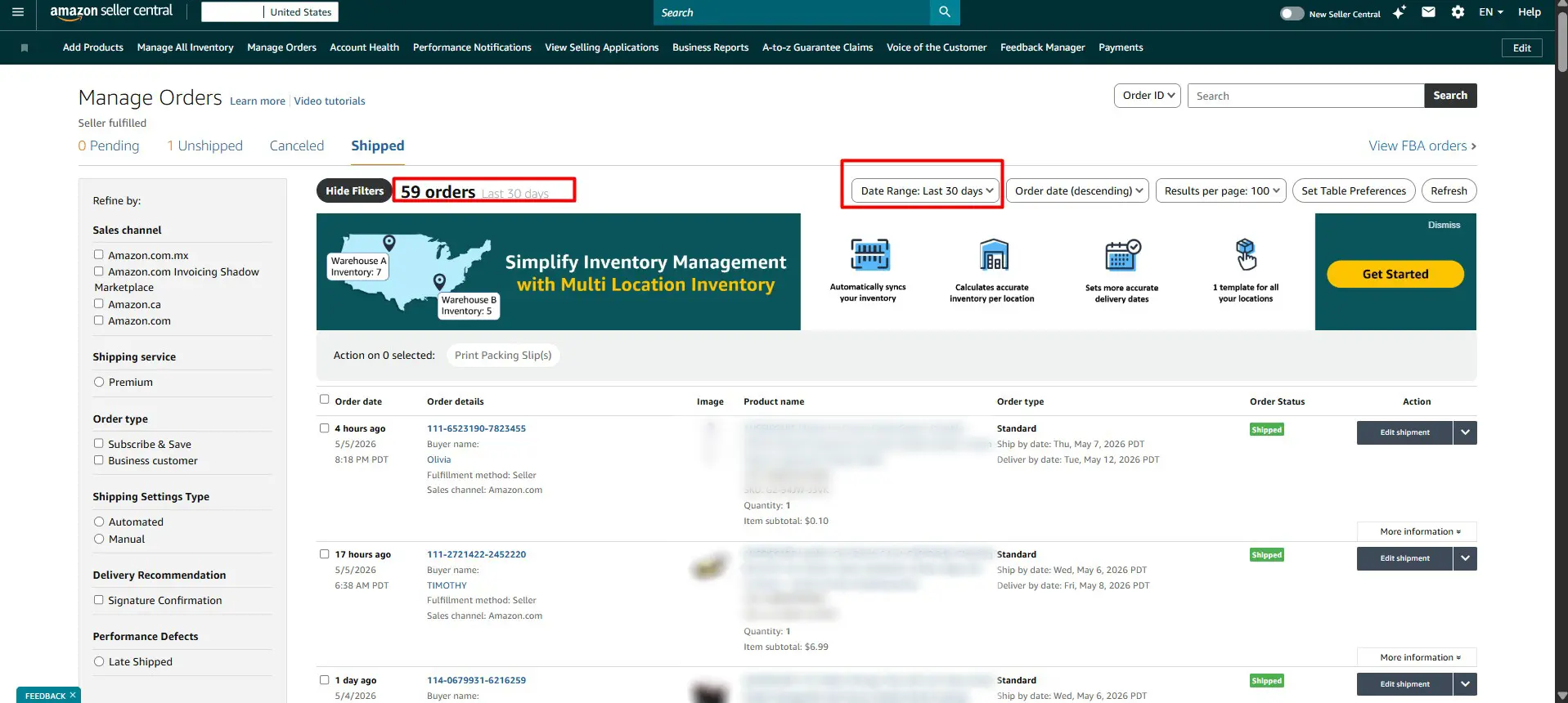Viewport: 1568px width, 703px height.
Task: Tick the select-all orders checkbox
Action: tap(324, 400)
